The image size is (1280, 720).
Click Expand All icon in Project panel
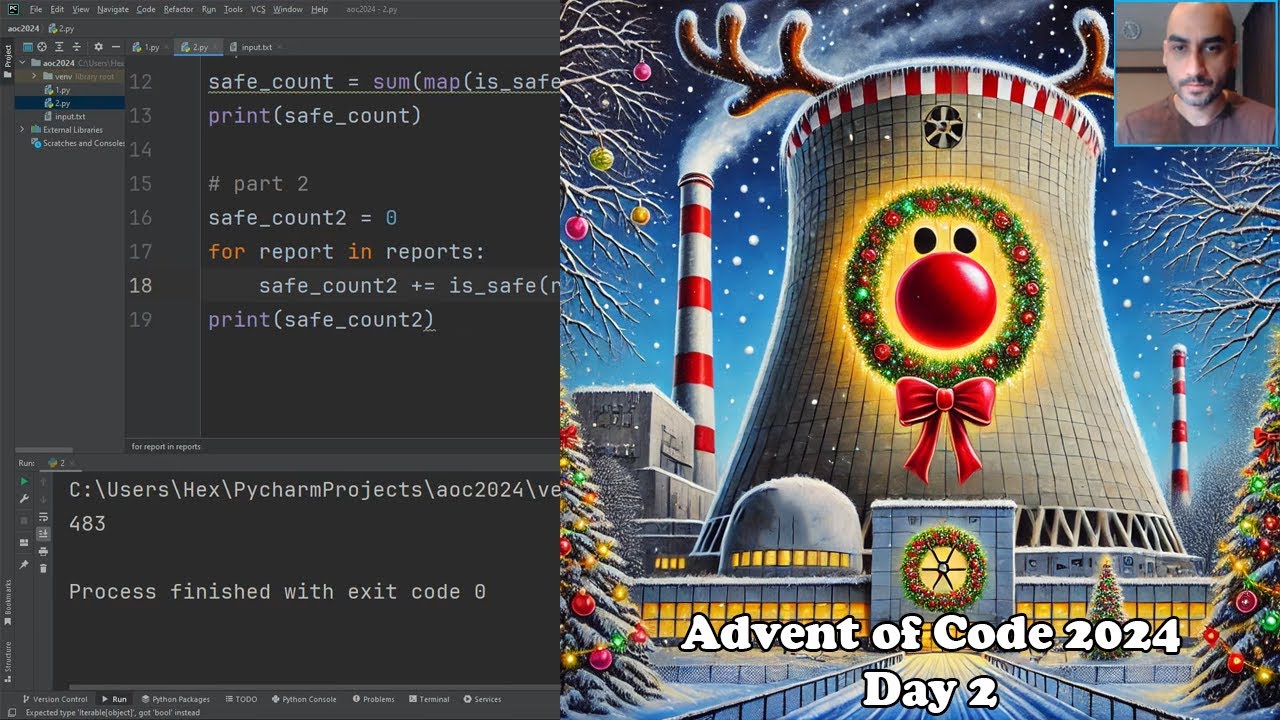pyautogui.click(x=59, y=47)
